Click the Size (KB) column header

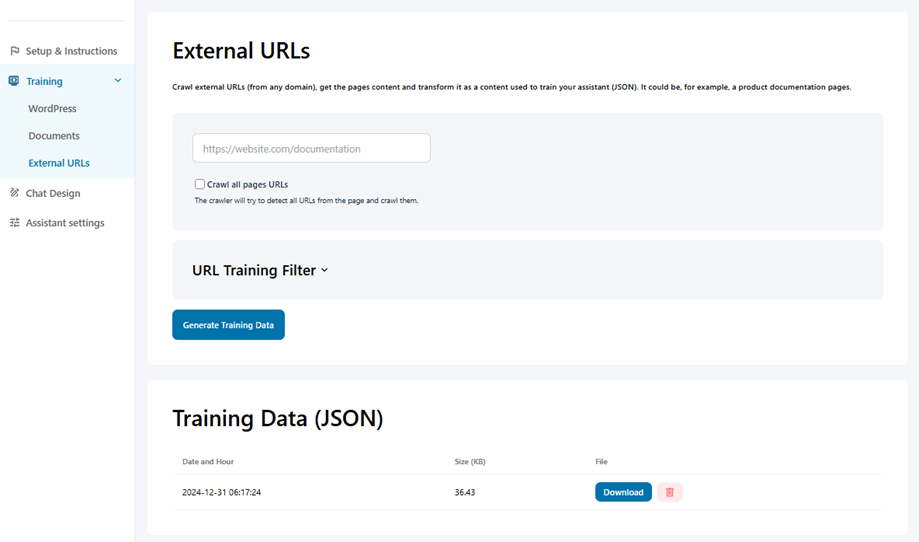tap(470, 461)
